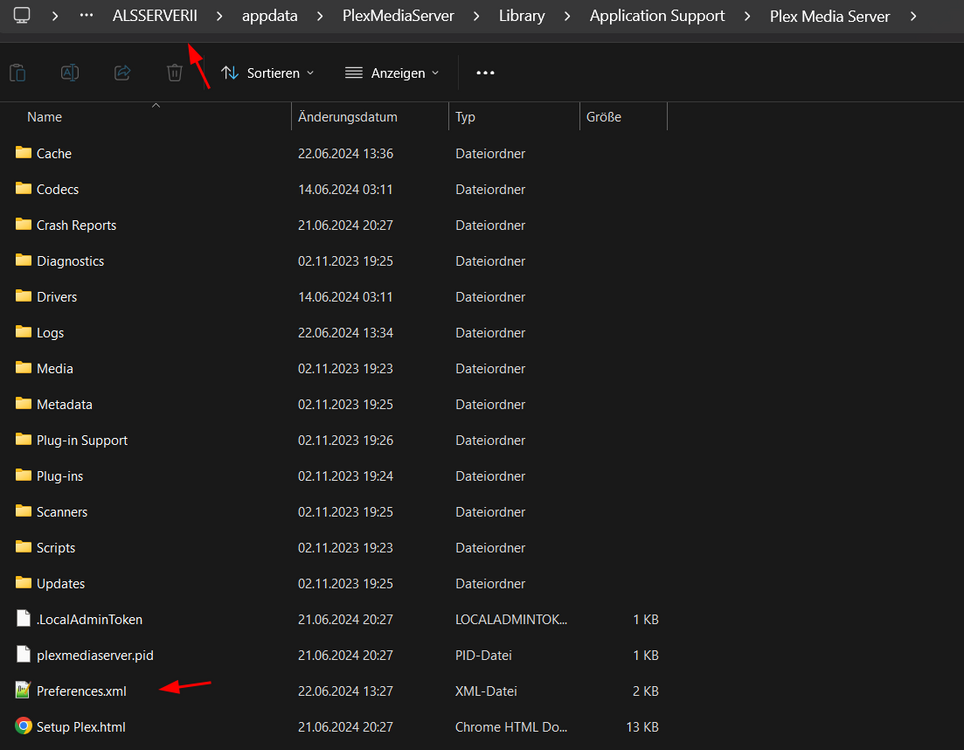Open the breadcrumb overflow ellipsis

pos(86,15)
